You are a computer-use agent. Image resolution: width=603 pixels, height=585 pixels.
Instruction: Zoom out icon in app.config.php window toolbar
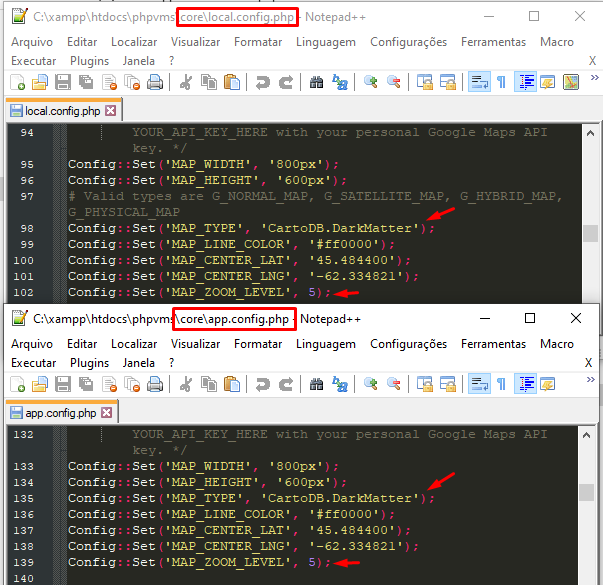pos(394,384)
